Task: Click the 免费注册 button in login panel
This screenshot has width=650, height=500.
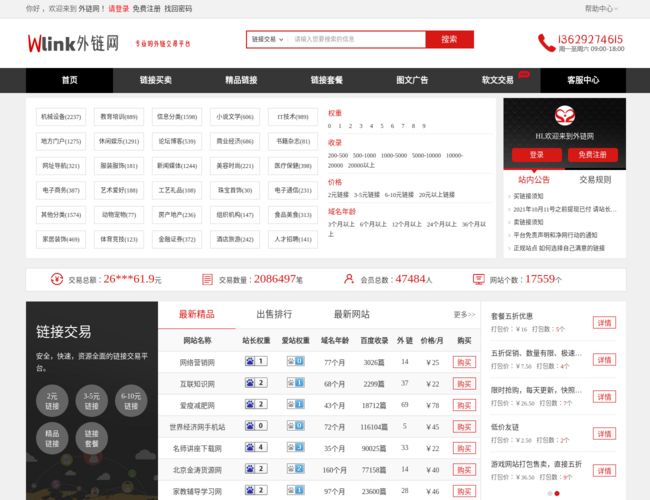Action: pos(593,155)
